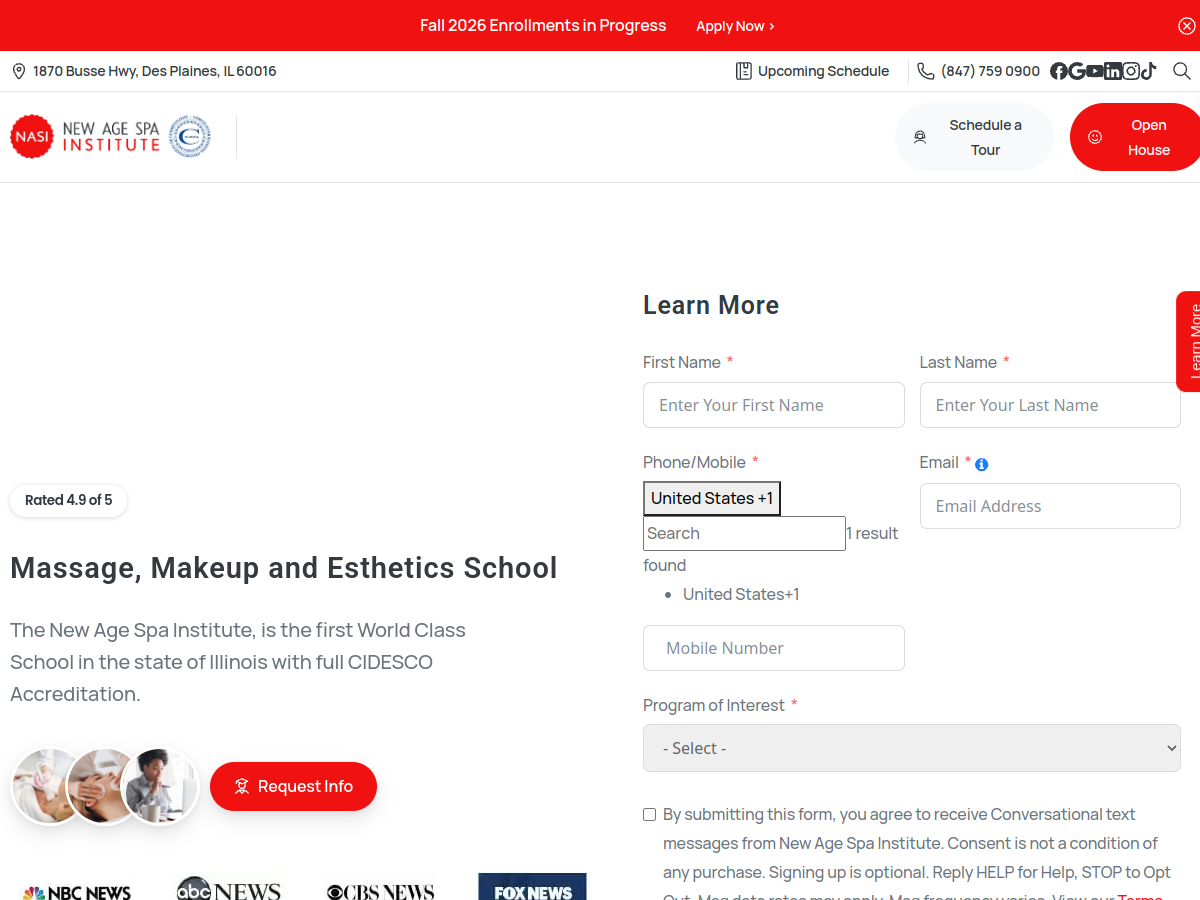This screenshot has height=900, width=1200.
Task: Close the red enrollment banner
Action: click(x=1186, y=26)
